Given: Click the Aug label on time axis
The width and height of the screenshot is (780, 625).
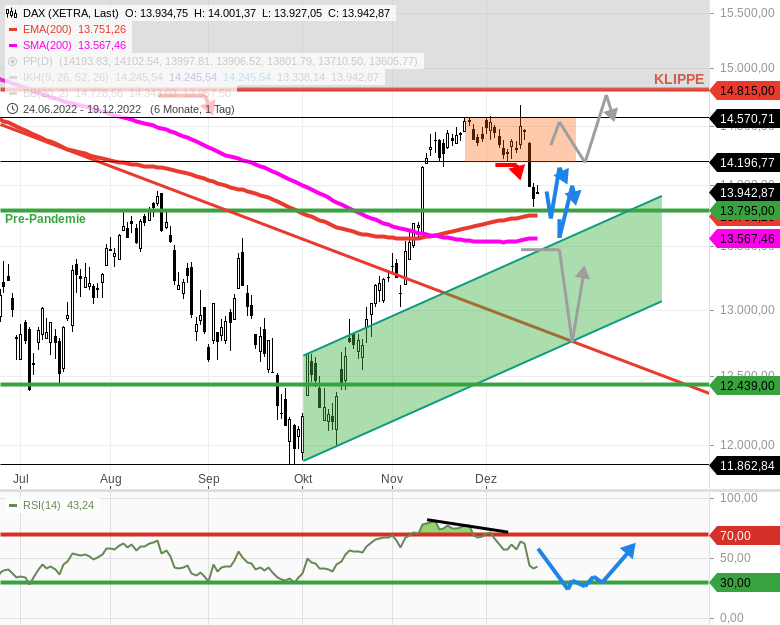Looking at the screenshot, I should tap(110, 479).
